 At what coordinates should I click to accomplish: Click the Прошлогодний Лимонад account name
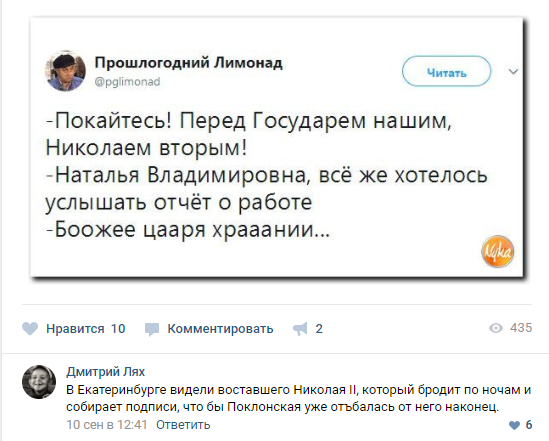(x=188, y=63)
